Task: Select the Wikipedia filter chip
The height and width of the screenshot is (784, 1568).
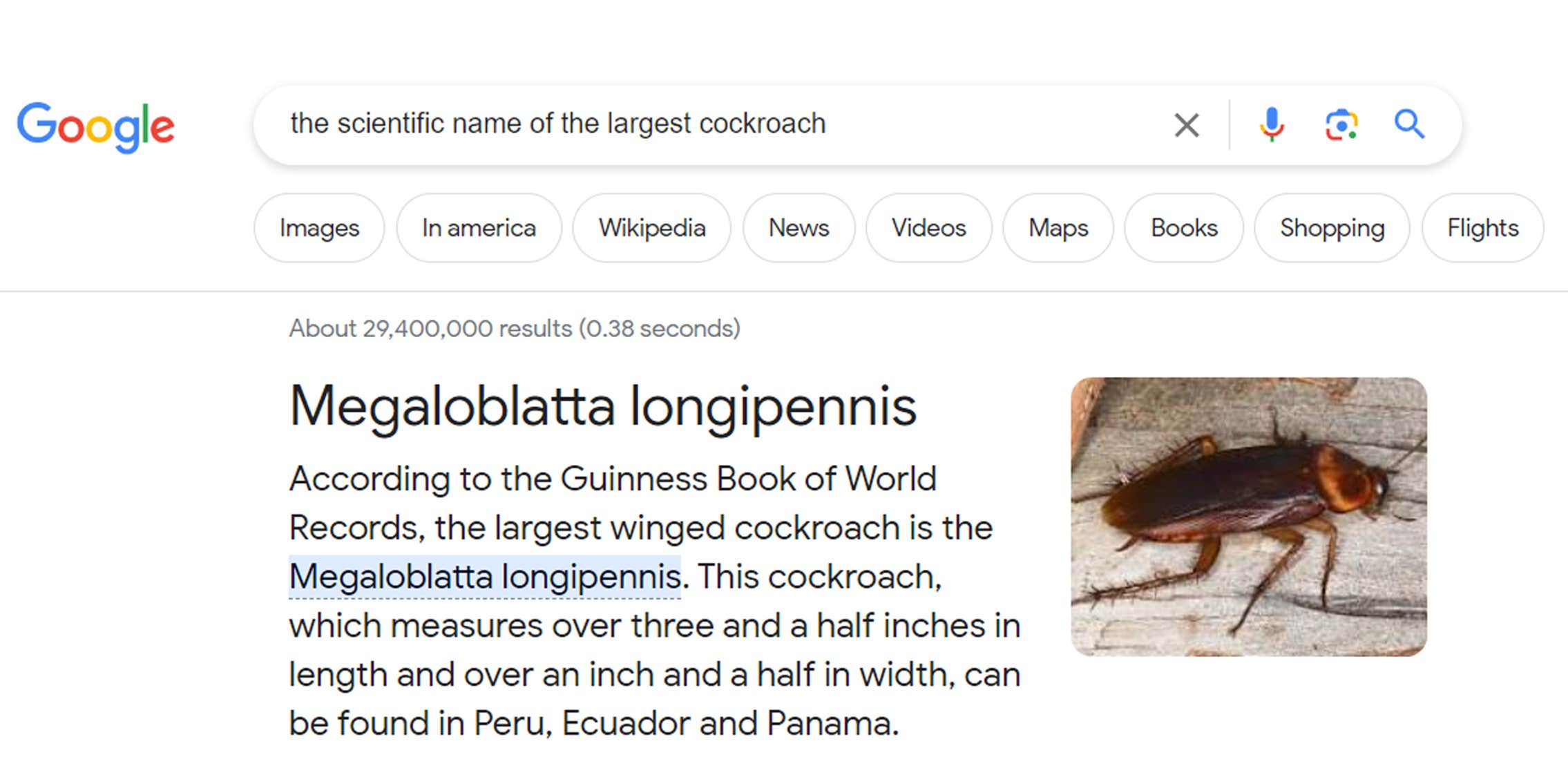Action: point(652,228)
